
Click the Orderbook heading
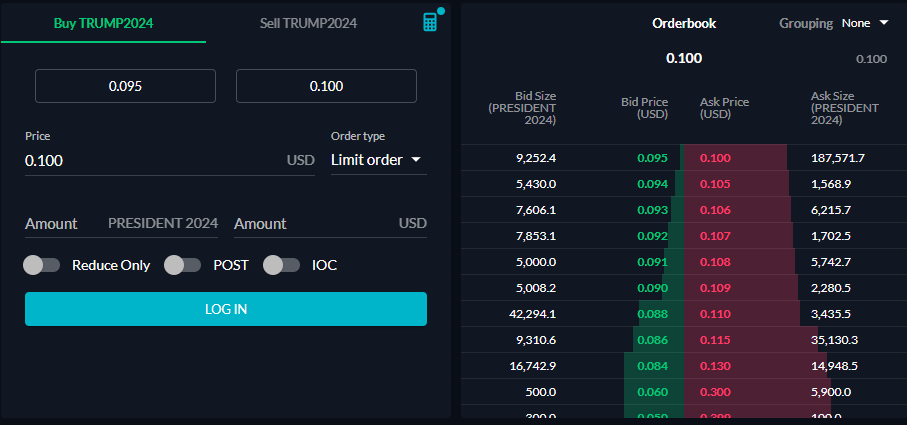pyautogui.click(x=684, y=23)
